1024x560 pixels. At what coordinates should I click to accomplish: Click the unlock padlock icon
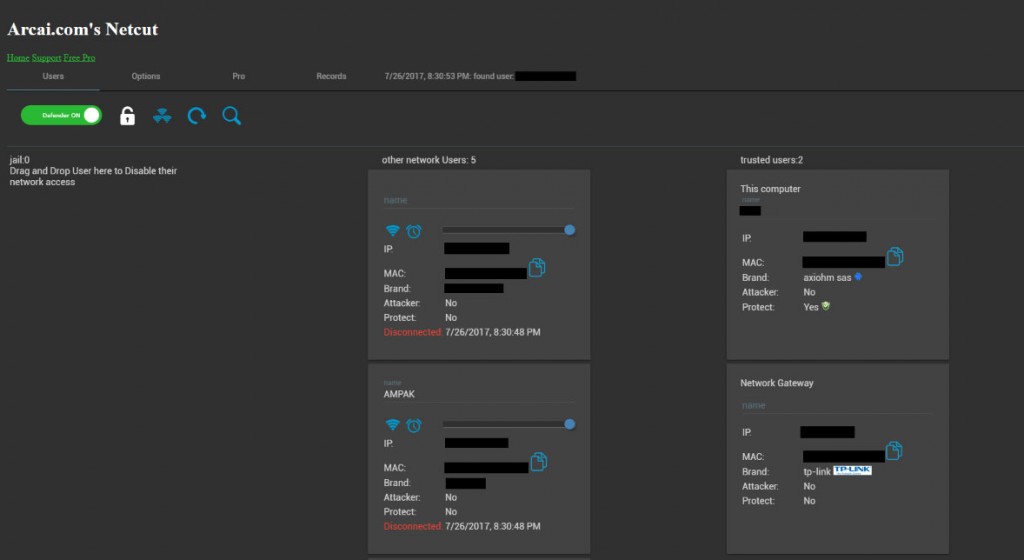(127, 116)
